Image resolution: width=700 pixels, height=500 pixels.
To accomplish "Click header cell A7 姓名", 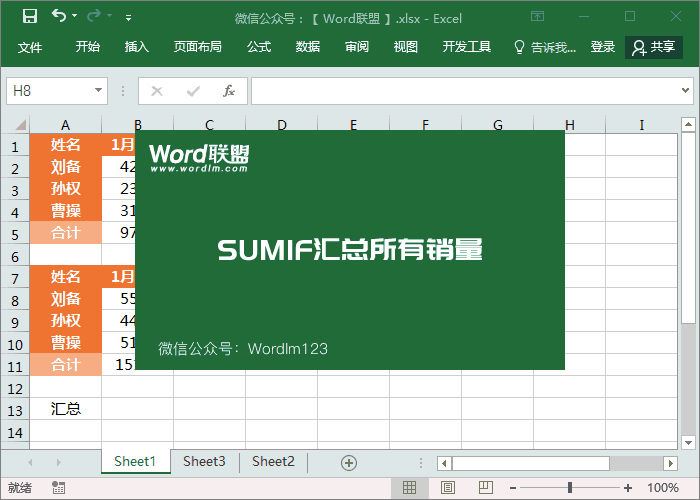I will click(x=66, y=276).
